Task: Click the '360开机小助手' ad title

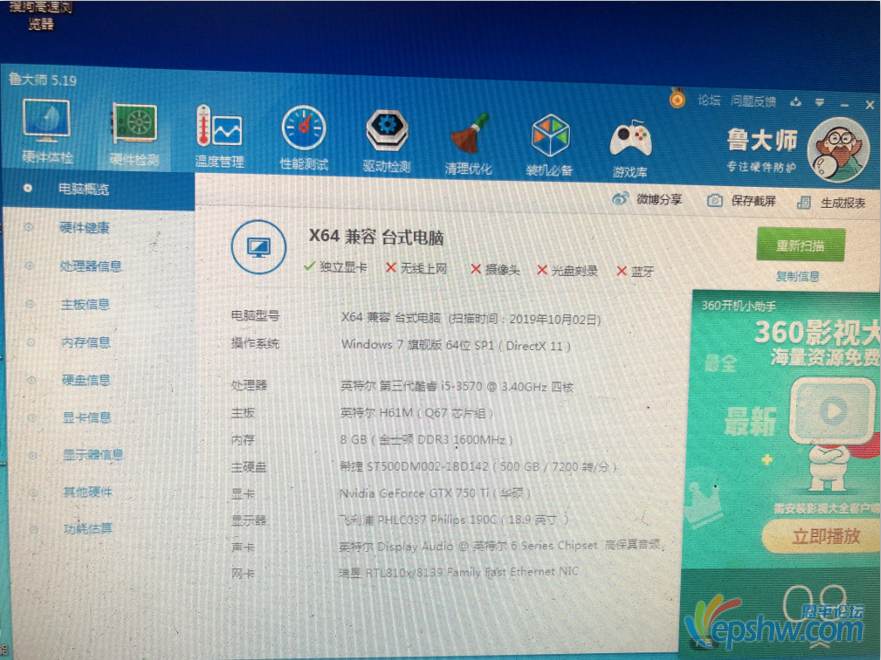Action: click(738, 306)
